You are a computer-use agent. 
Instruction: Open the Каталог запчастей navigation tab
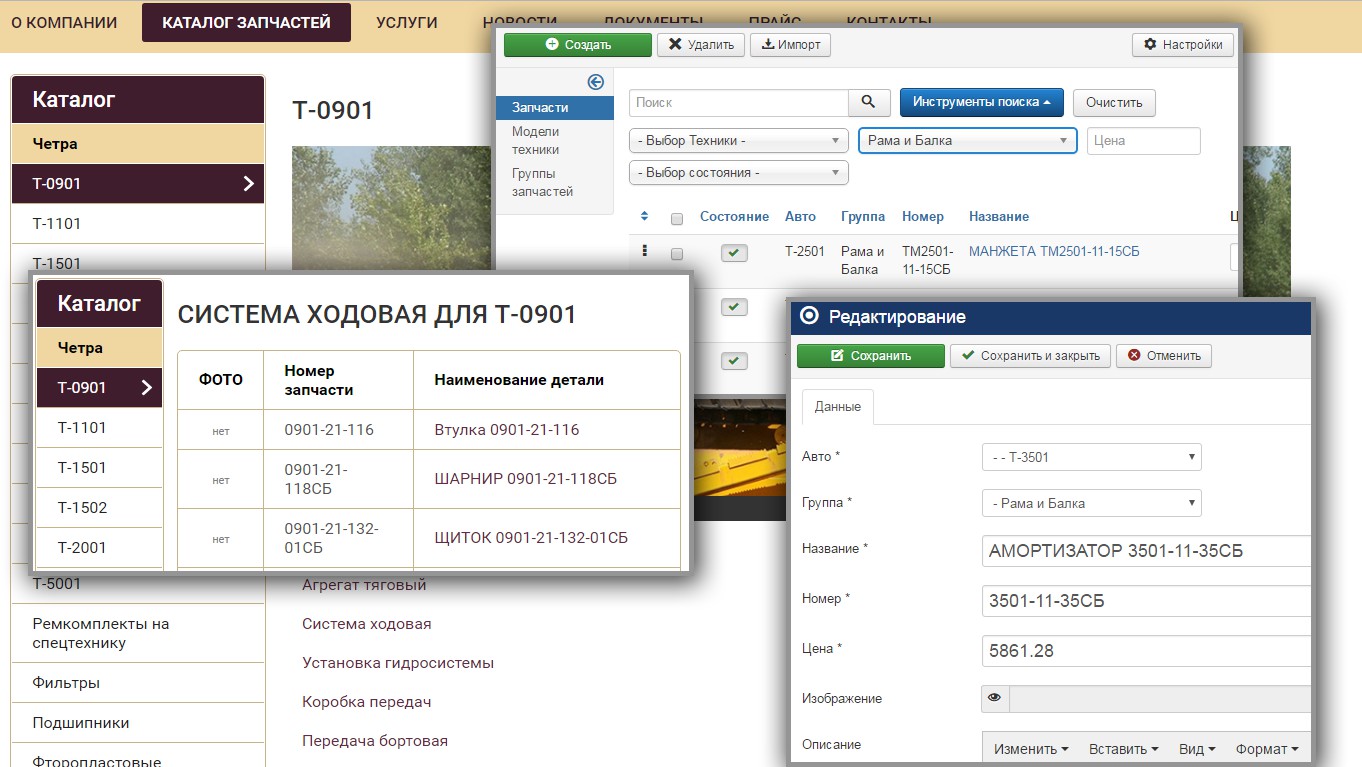pos(246,22)
